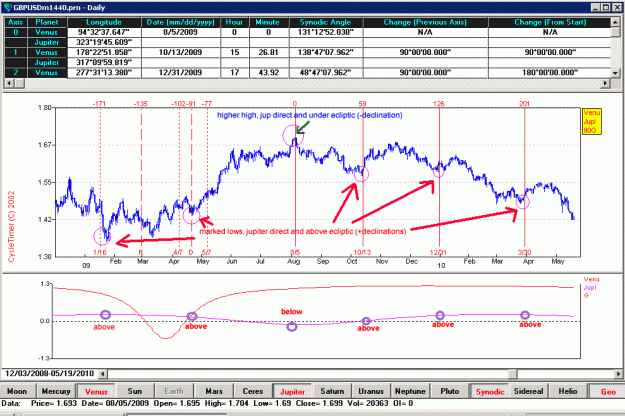
Task: Click the Change (From Start) header
Action: pos(550,22)
